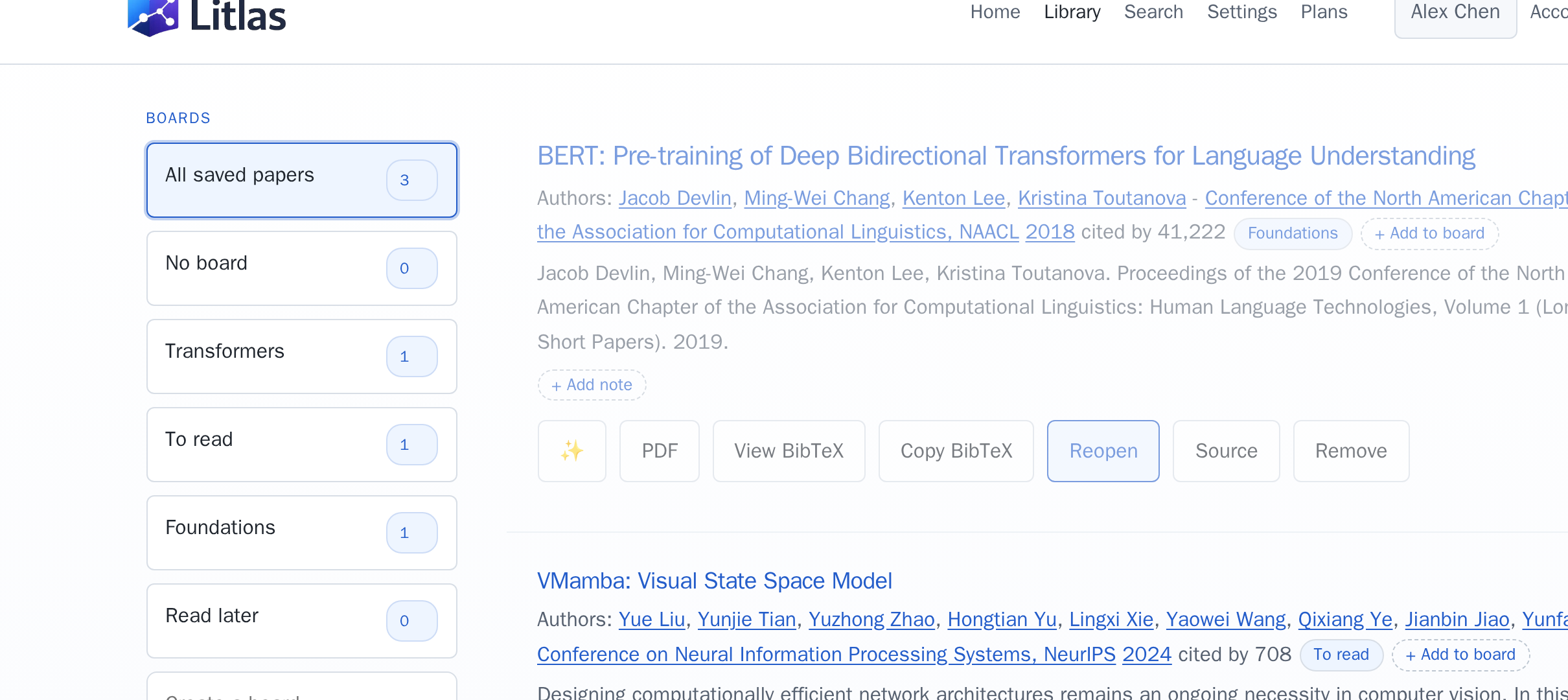
Task: Click Add to board for VMamba paper
Action: [1460, 655]
